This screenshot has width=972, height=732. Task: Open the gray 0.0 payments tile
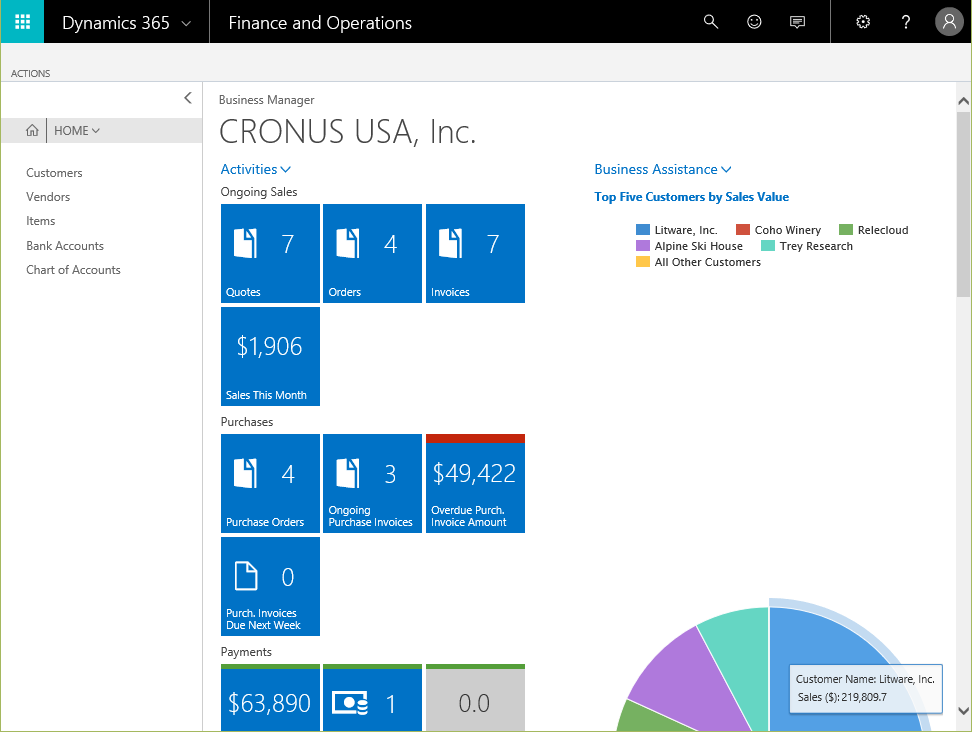tap(475, 698)
